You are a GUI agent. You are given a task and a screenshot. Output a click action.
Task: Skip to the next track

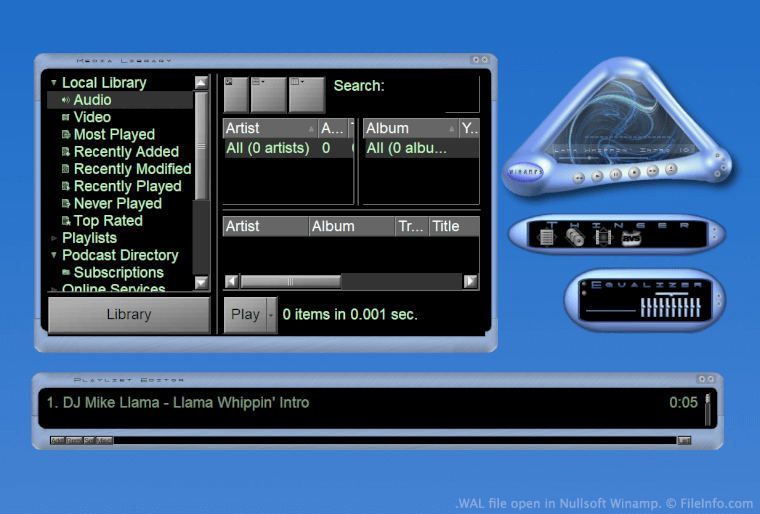coord(653,171)
